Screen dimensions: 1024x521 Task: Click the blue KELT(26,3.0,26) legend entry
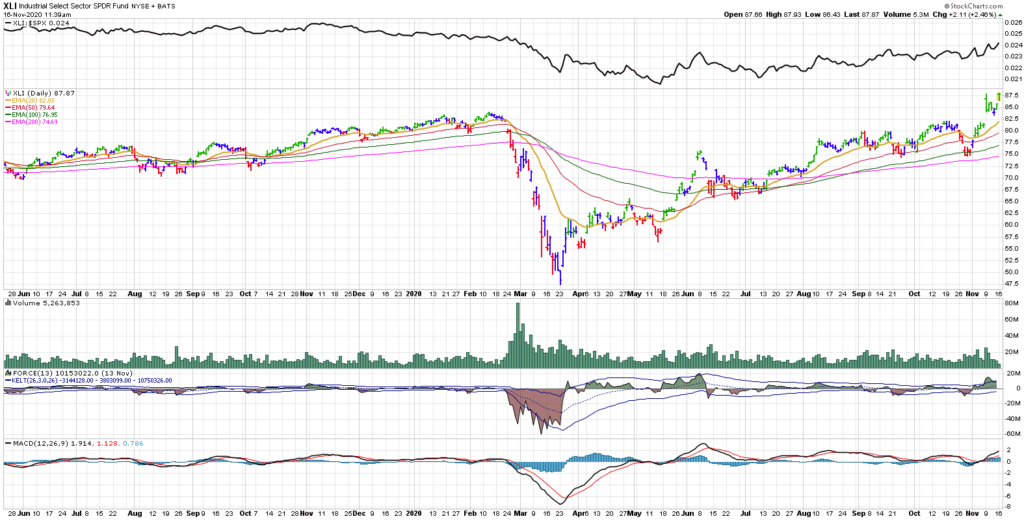pyautogui.click(x=88, y=379)
